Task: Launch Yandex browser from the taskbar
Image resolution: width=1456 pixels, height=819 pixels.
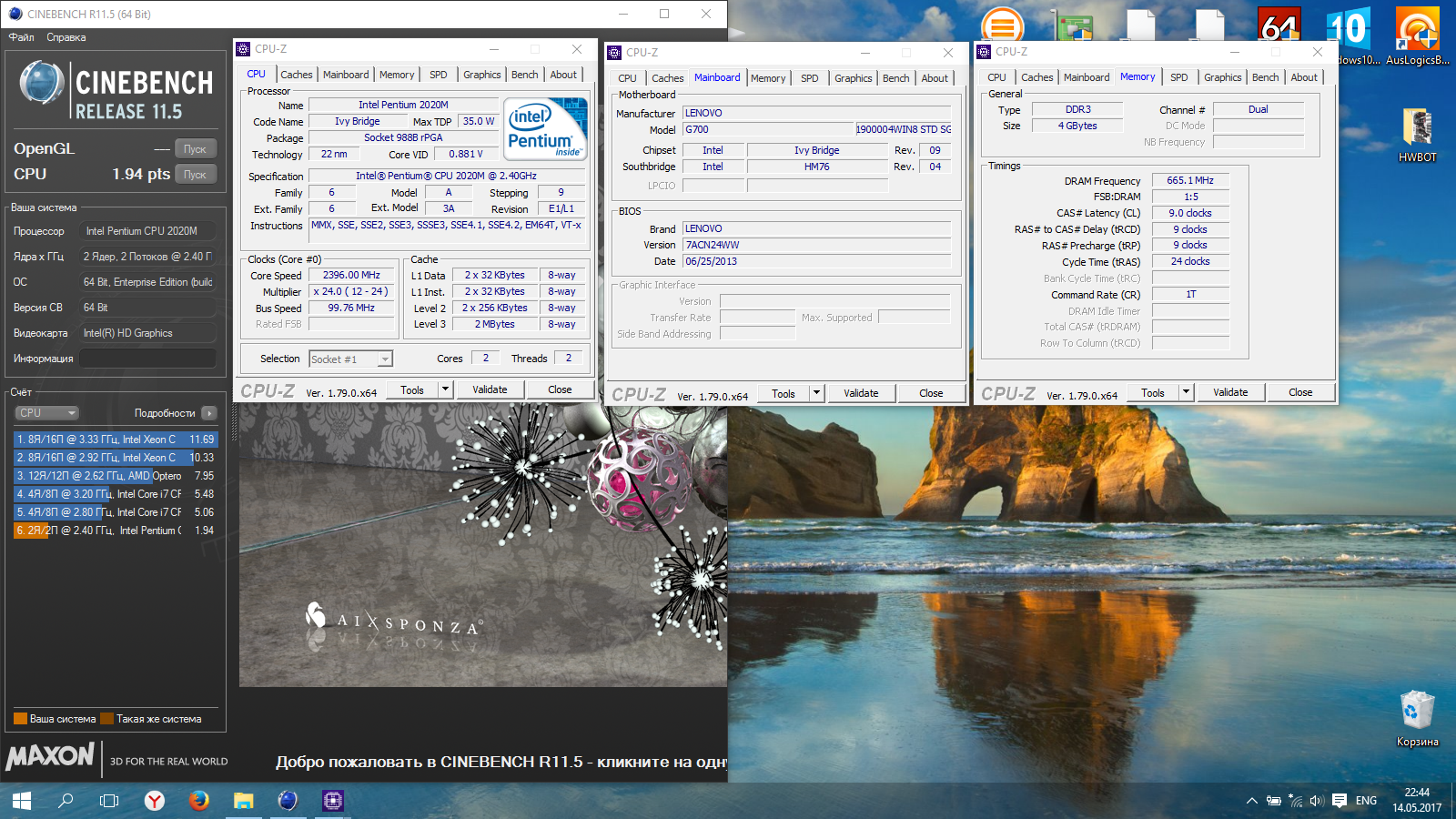Action: coord(155,801)
